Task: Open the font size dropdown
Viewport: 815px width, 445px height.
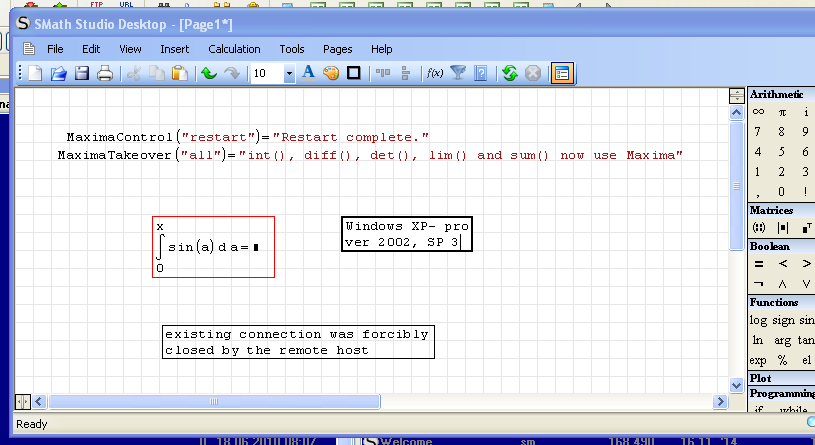Action: 289,74
